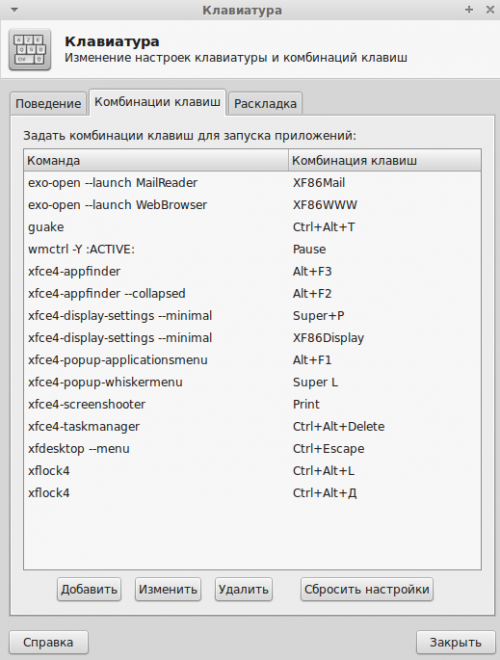
Task: Select the xfce4-taskmanager Ctrl+Alt+Delete row
Action: (252, 427)
